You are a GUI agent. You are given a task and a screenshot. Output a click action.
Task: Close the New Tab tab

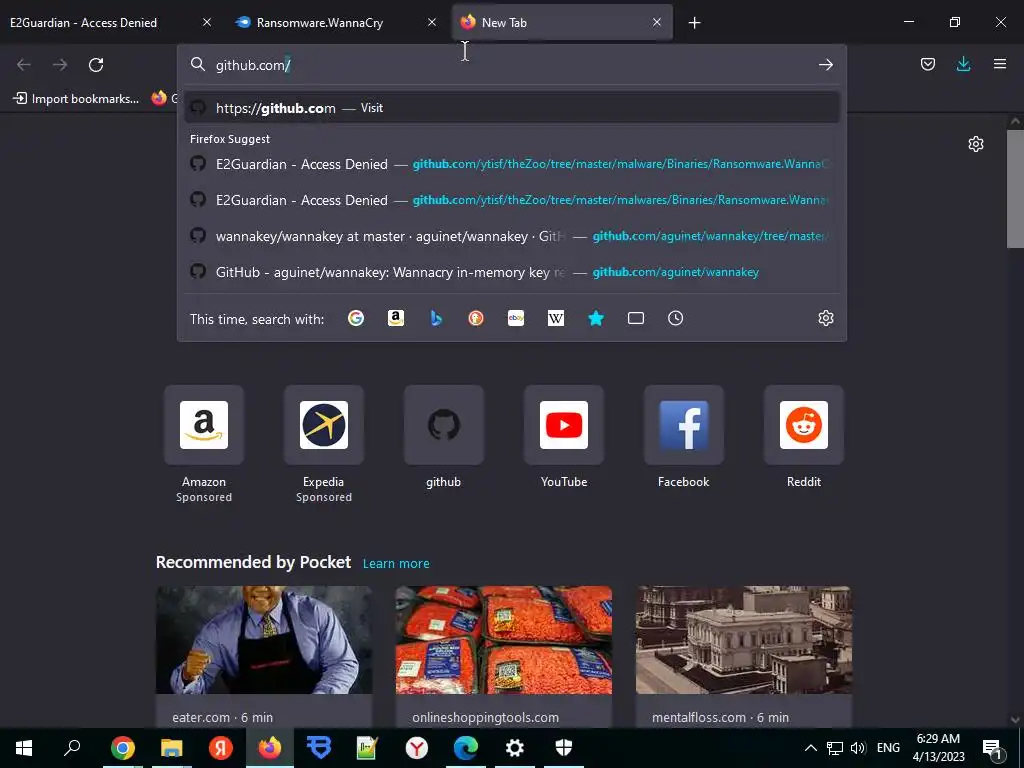tap(656, 22)
